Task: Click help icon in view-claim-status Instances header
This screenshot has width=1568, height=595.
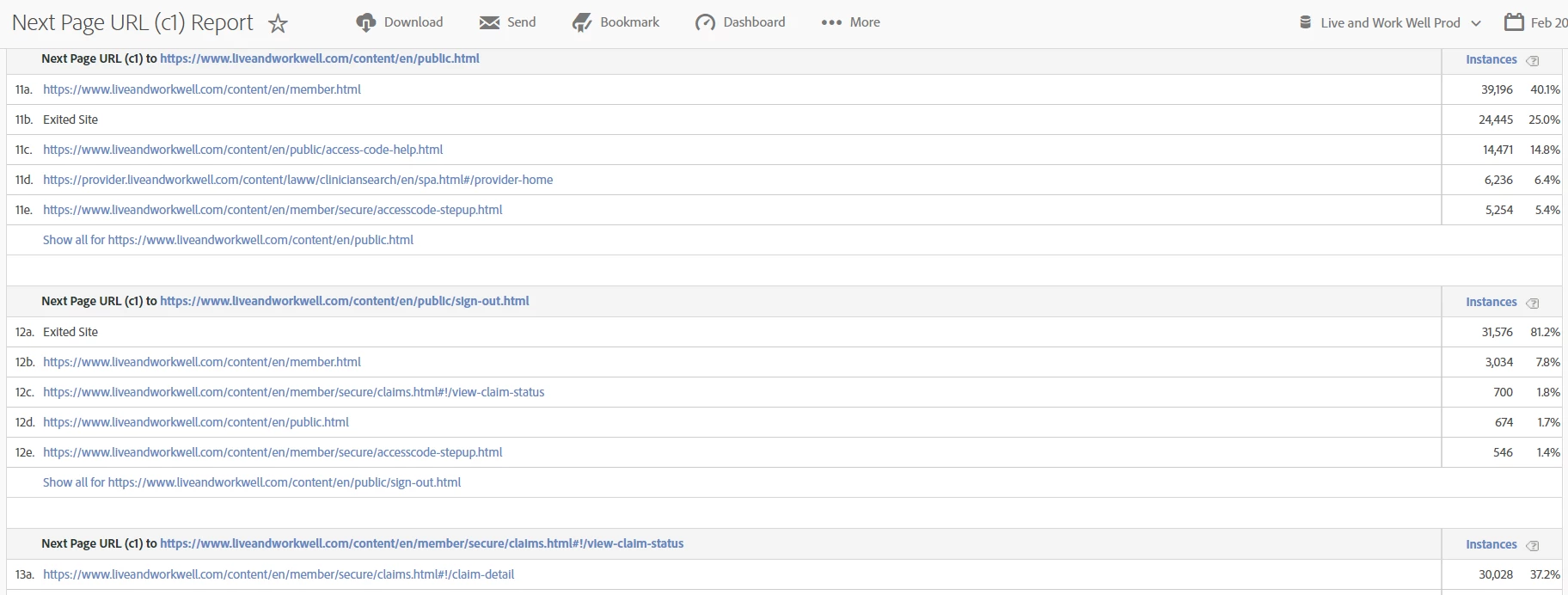Action: tap(1532, 545)
